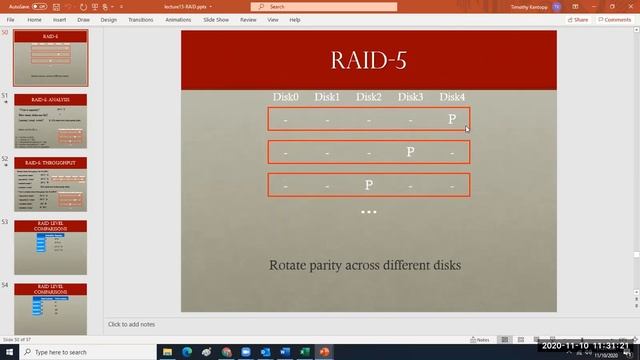
Task: Open the Slide Show ribbon tab
Action: coord(216,20)
